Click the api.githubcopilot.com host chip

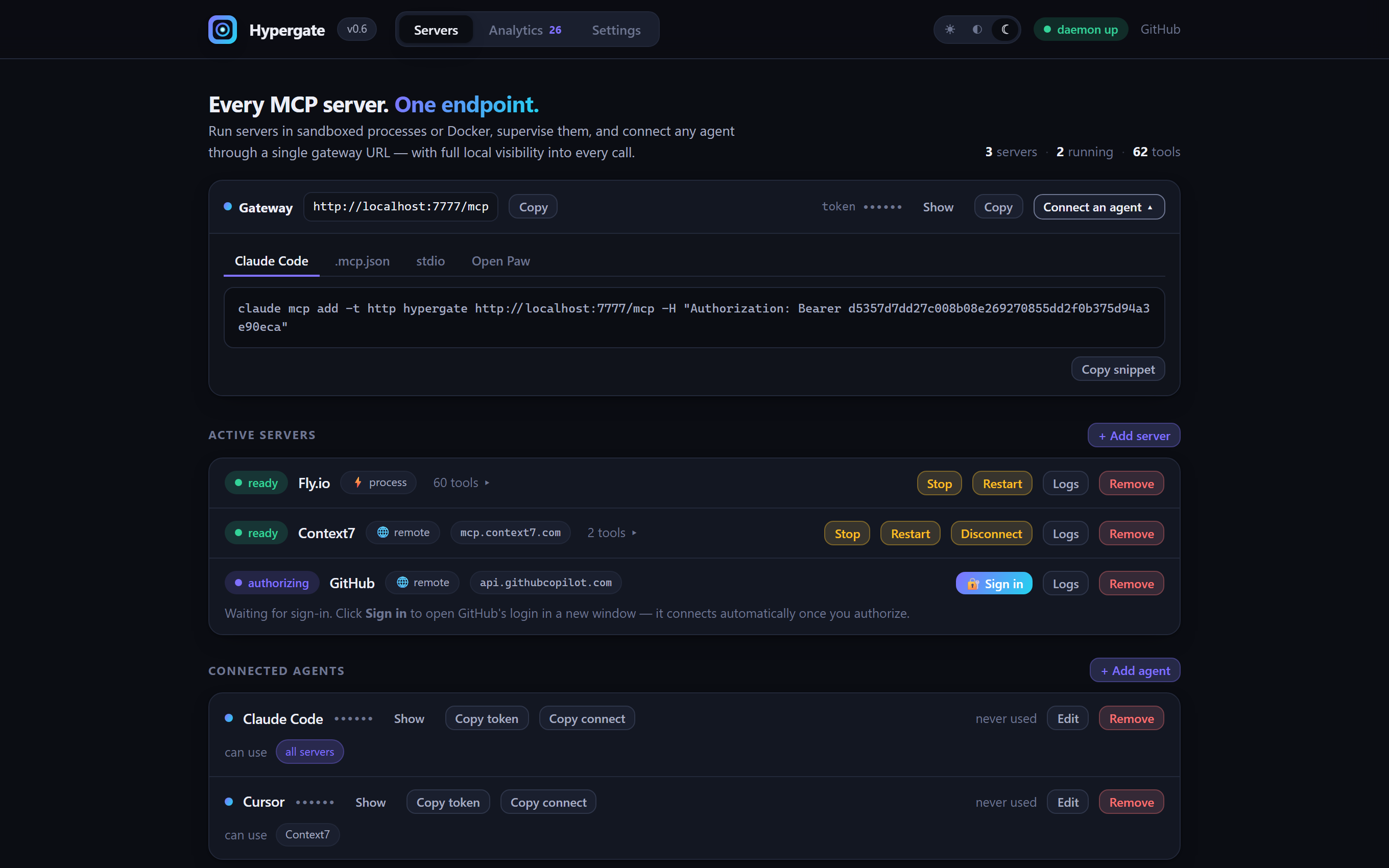tap(545, 583)
